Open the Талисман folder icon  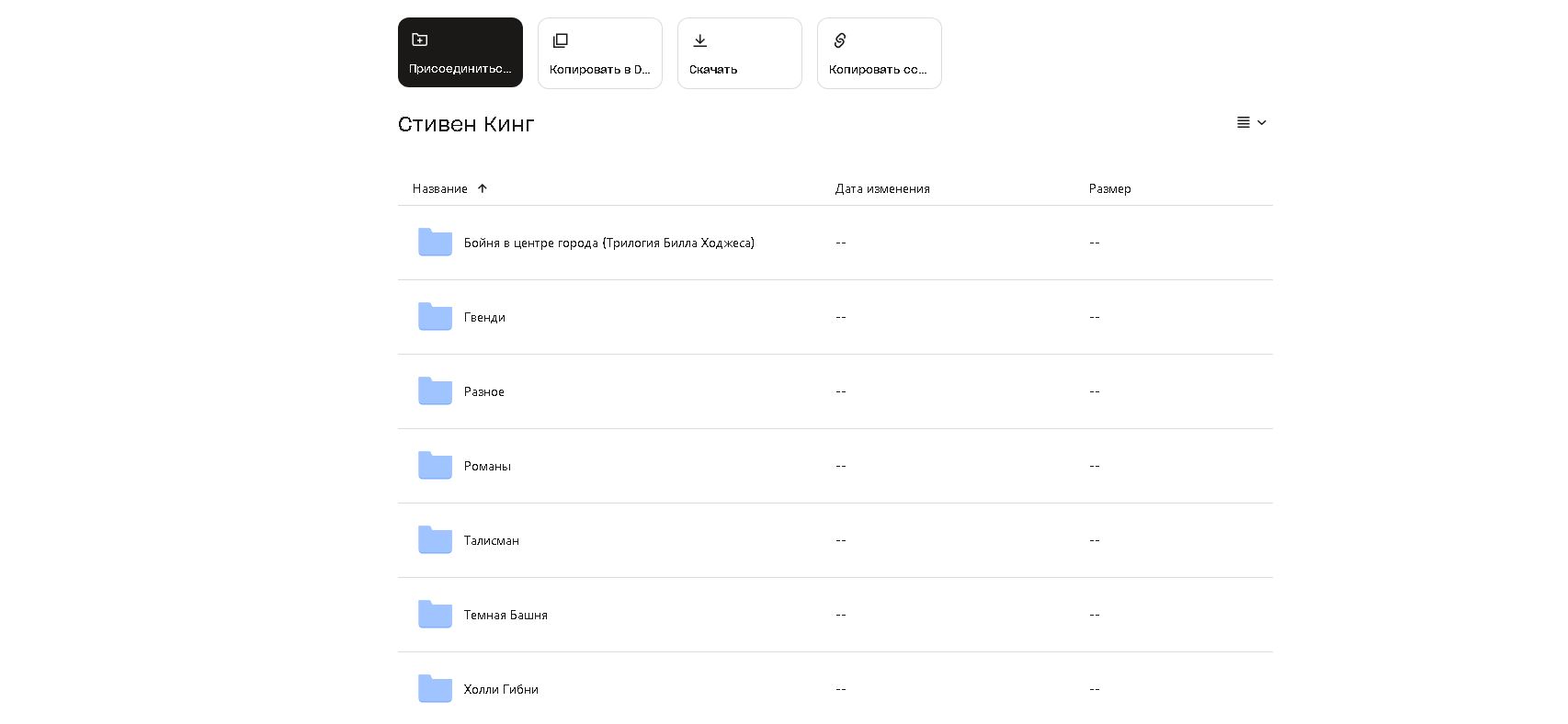435,540
